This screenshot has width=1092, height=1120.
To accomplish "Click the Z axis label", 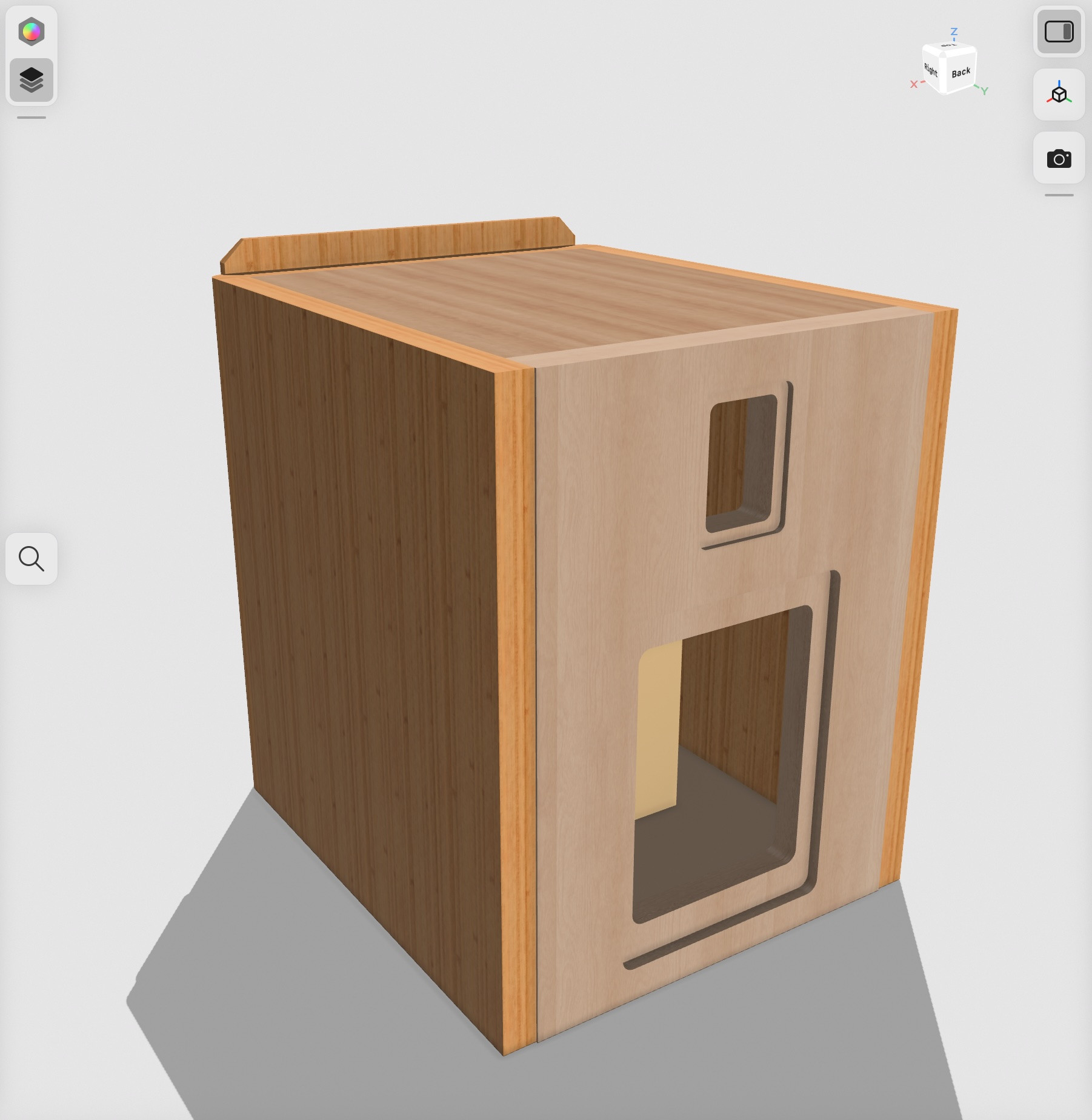I will [954, 32].
